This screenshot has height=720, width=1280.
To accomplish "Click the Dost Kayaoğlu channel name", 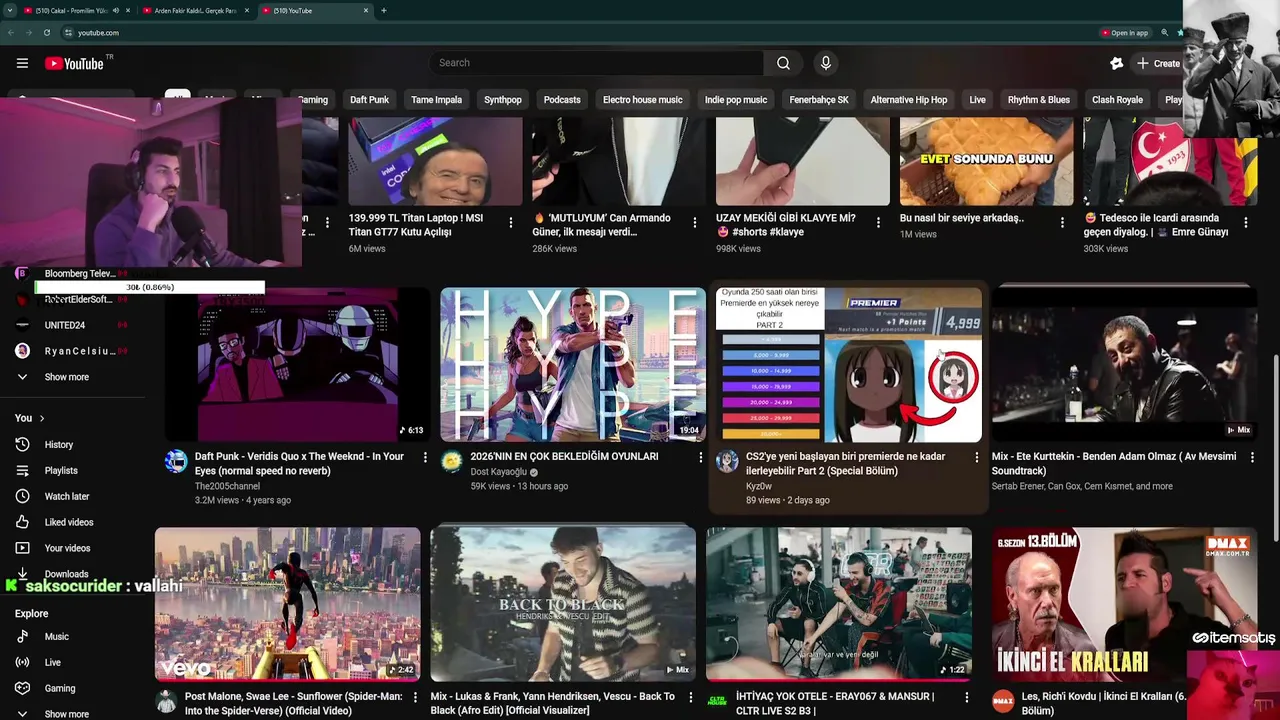I will point(498,472).
